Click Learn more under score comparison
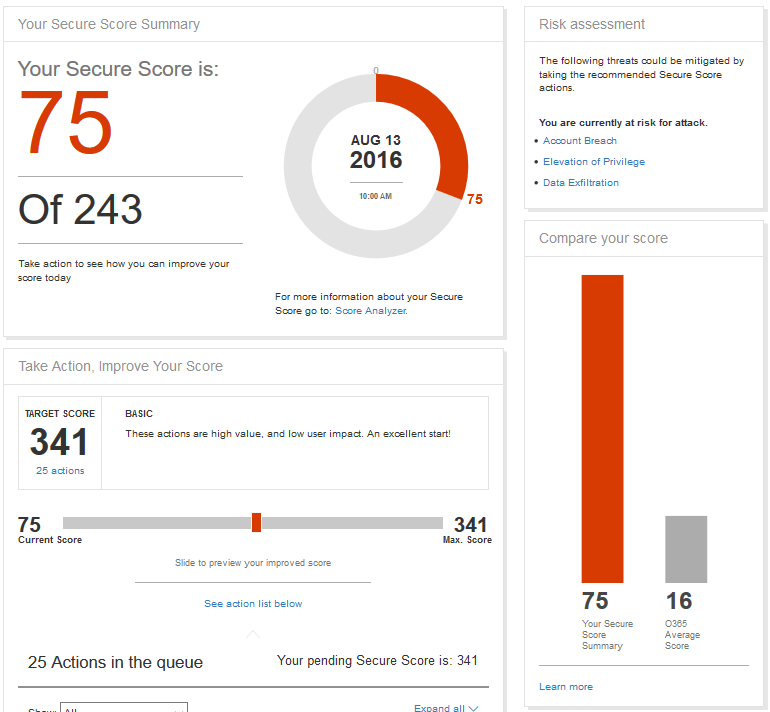Image resolution: width=770 pixels, height=712 pixels. [566, 687]
